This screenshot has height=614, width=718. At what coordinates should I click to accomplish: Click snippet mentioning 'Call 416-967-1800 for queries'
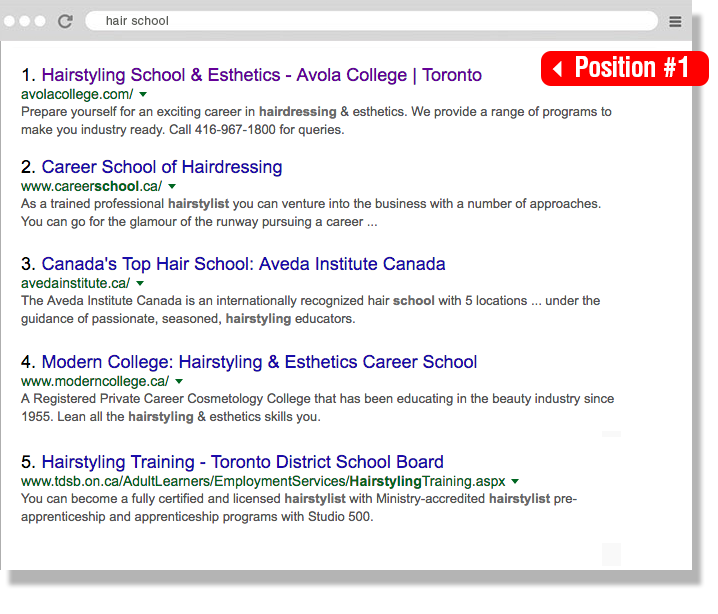pyautogui.click(x=316, y=121)
